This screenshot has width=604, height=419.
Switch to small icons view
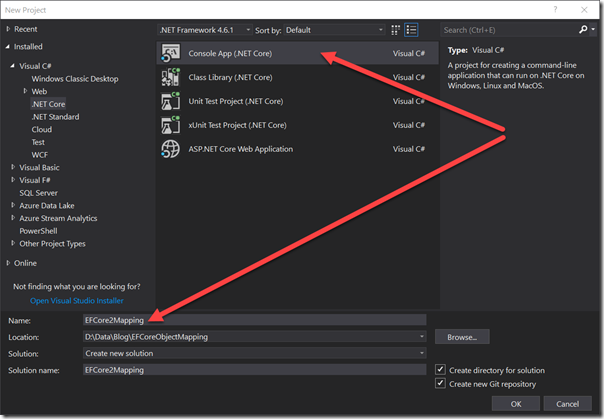(x=396, y=30)
